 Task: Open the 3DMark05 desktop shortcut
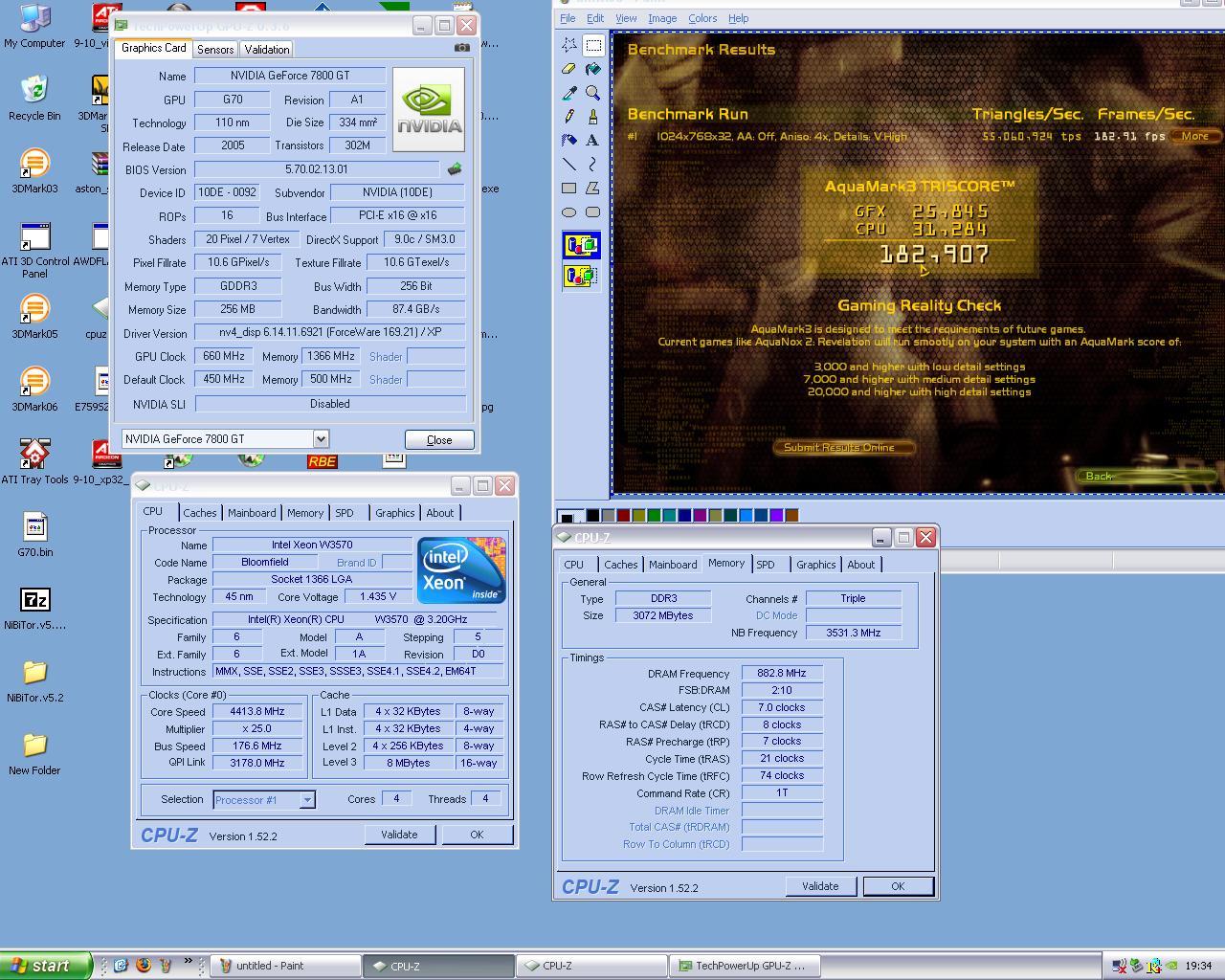pyautogui.click(x=34, y=317)
